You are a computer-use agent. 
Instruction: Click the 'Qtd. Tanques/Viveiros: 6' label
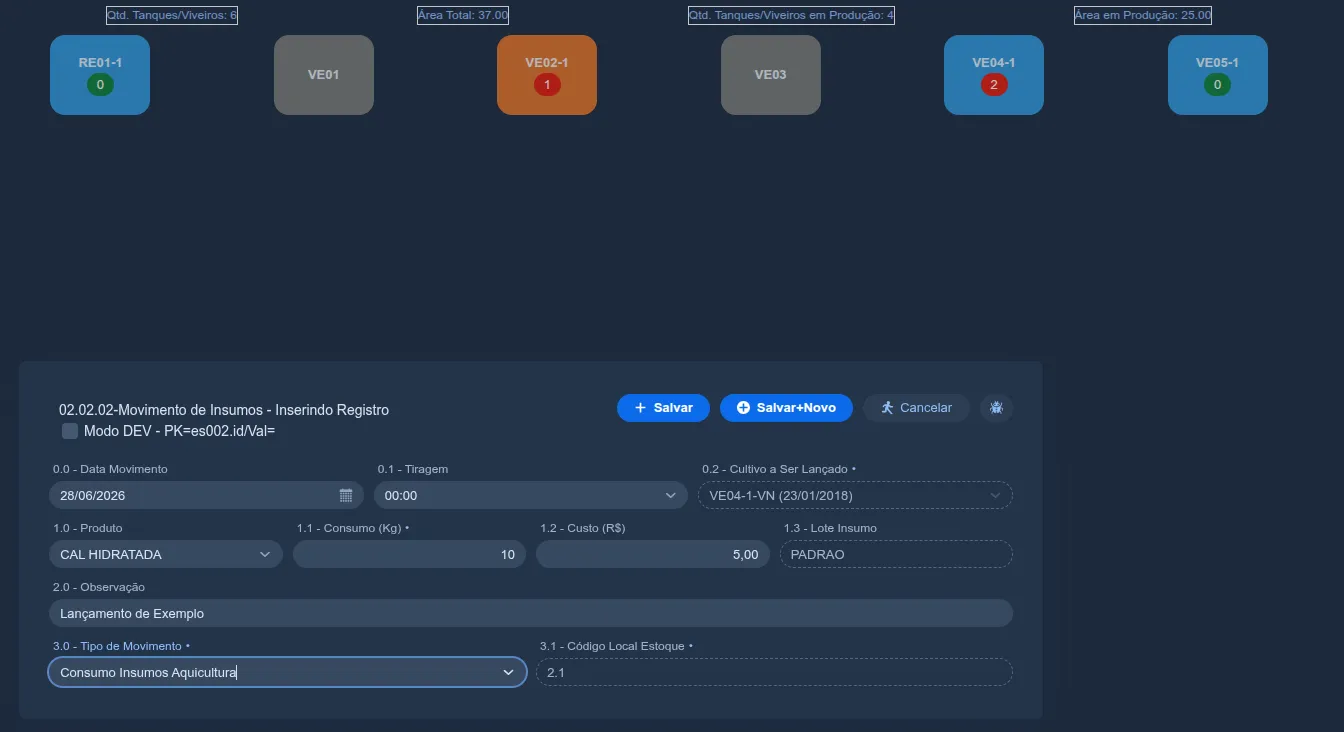coord(172,16)
